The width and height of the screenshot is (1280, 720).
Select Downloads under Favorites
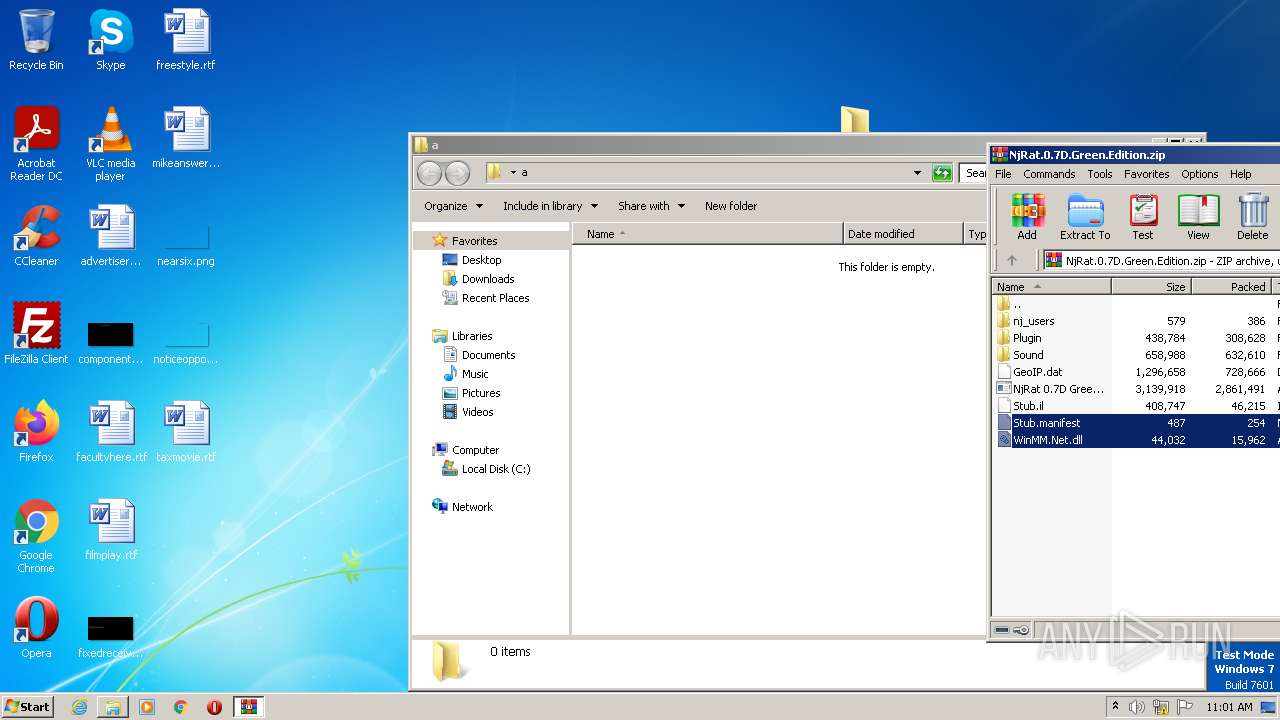(478, 279)
